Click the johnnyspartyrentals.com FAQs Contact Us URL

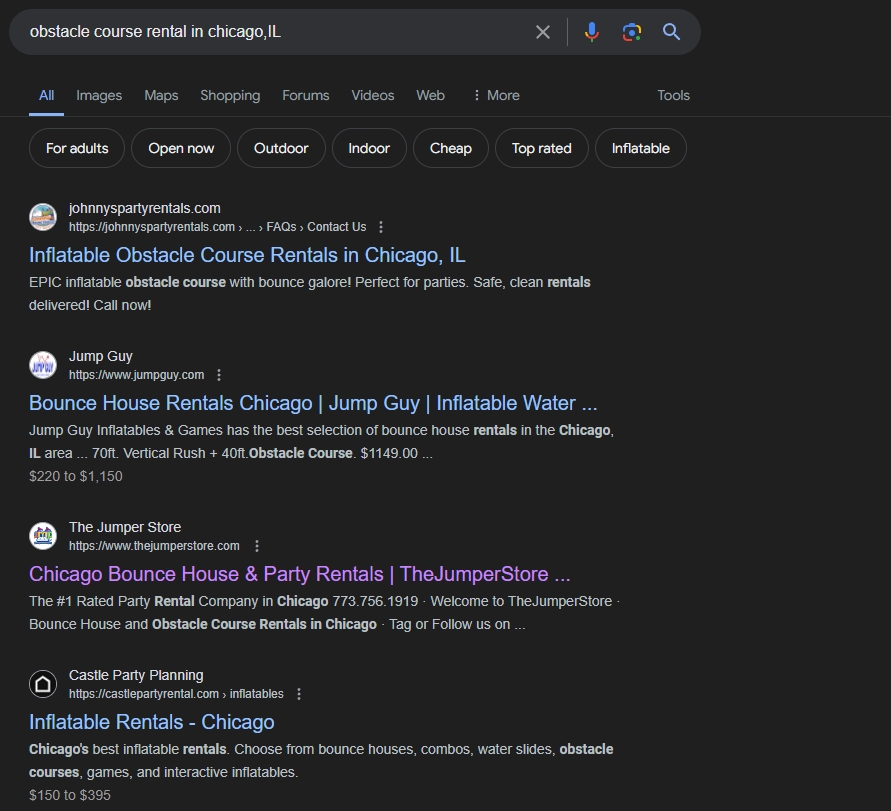pyautogui.click(x=218, y=227)
